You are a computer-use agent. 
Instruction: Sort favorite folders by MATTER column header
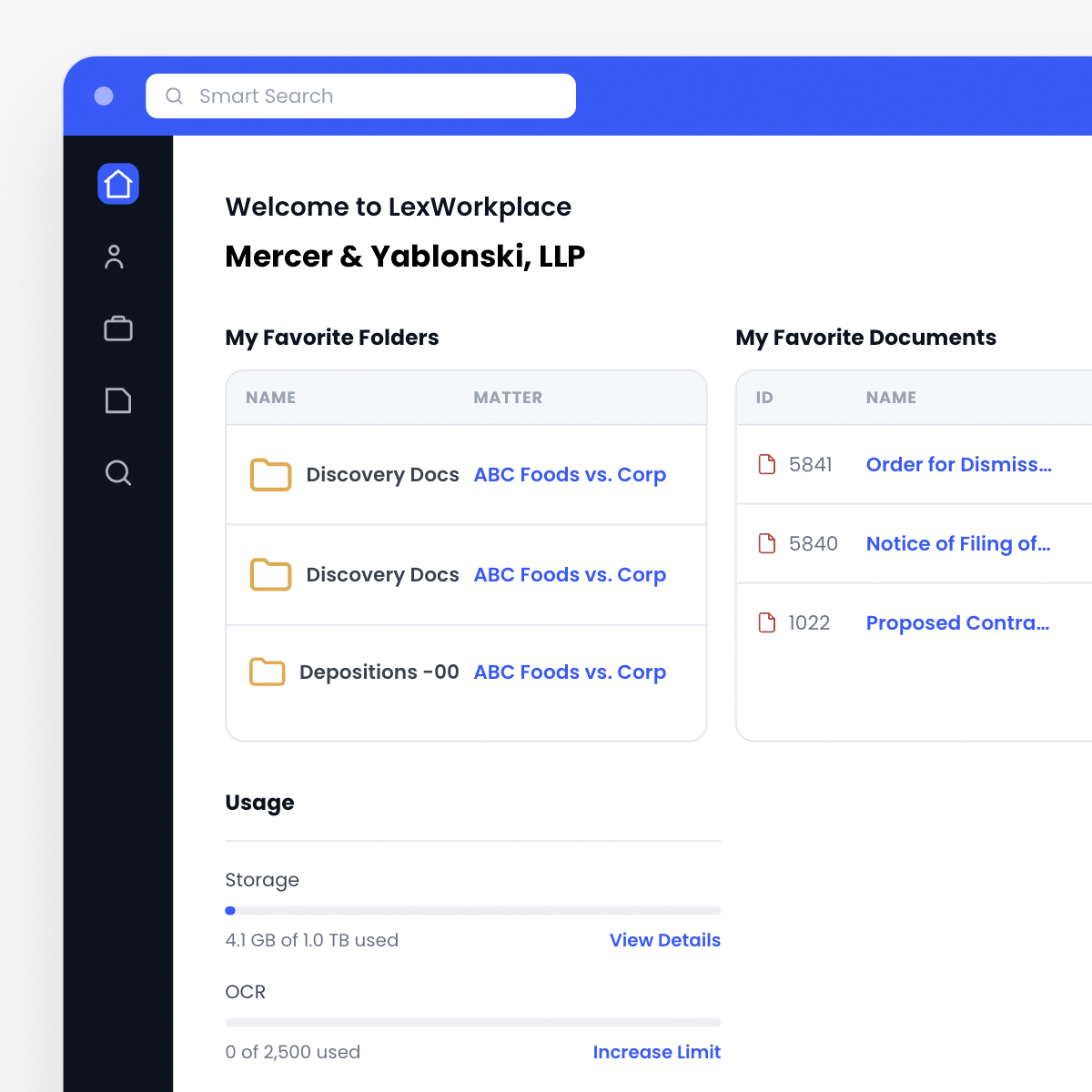508,398
